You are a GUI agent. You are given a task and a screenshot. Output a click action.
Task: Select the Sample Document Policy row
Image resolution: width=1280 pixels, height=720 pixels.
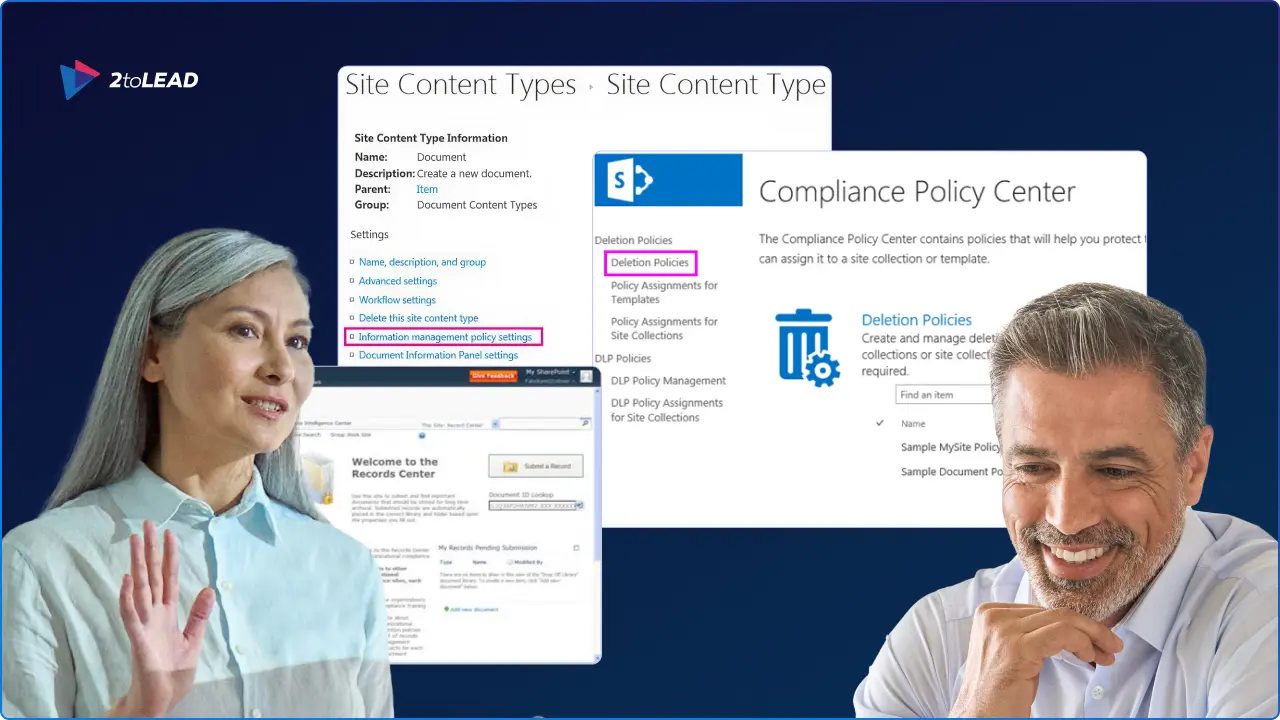pos(952,471)
